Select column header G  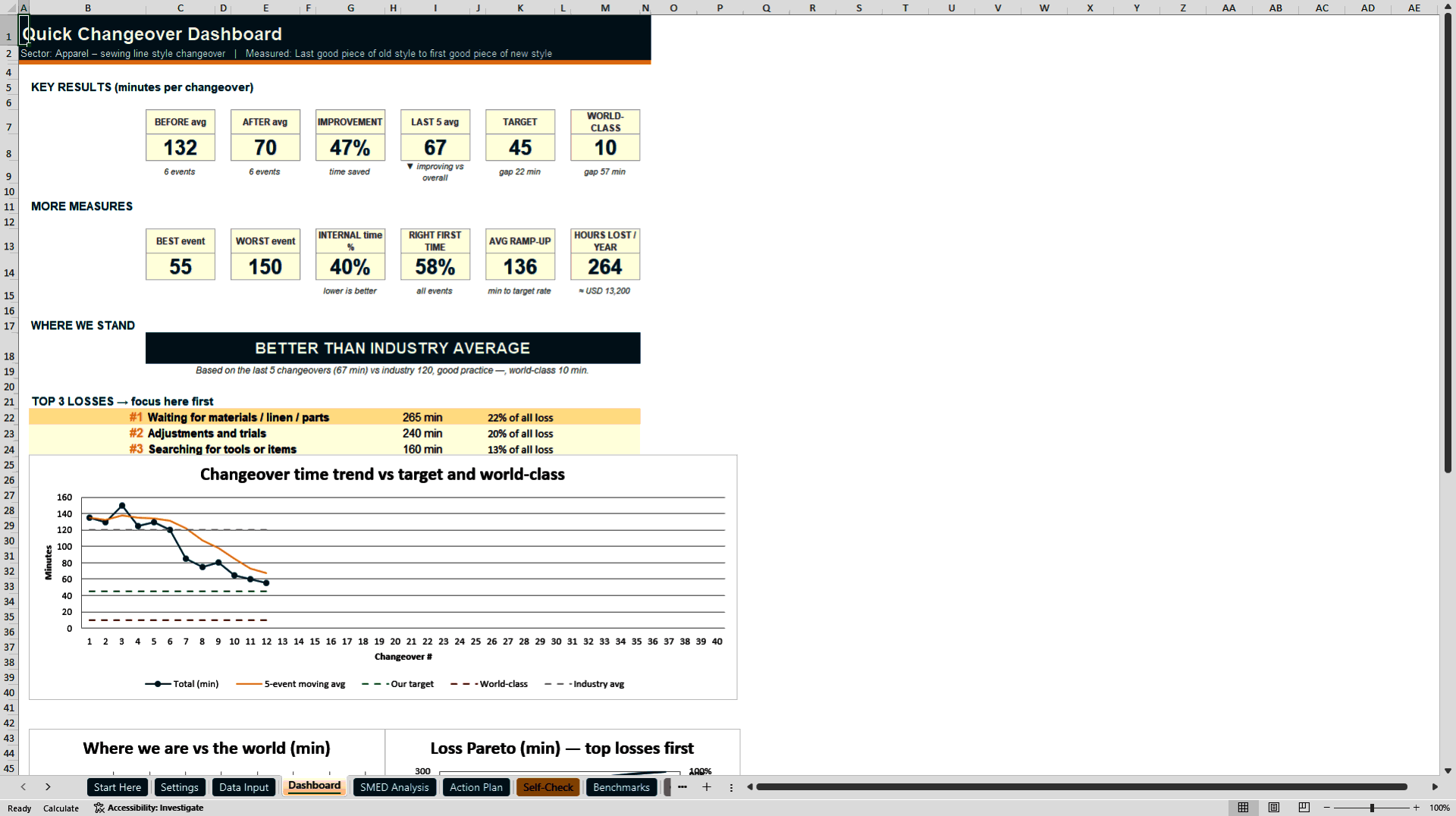coord(350,8)
